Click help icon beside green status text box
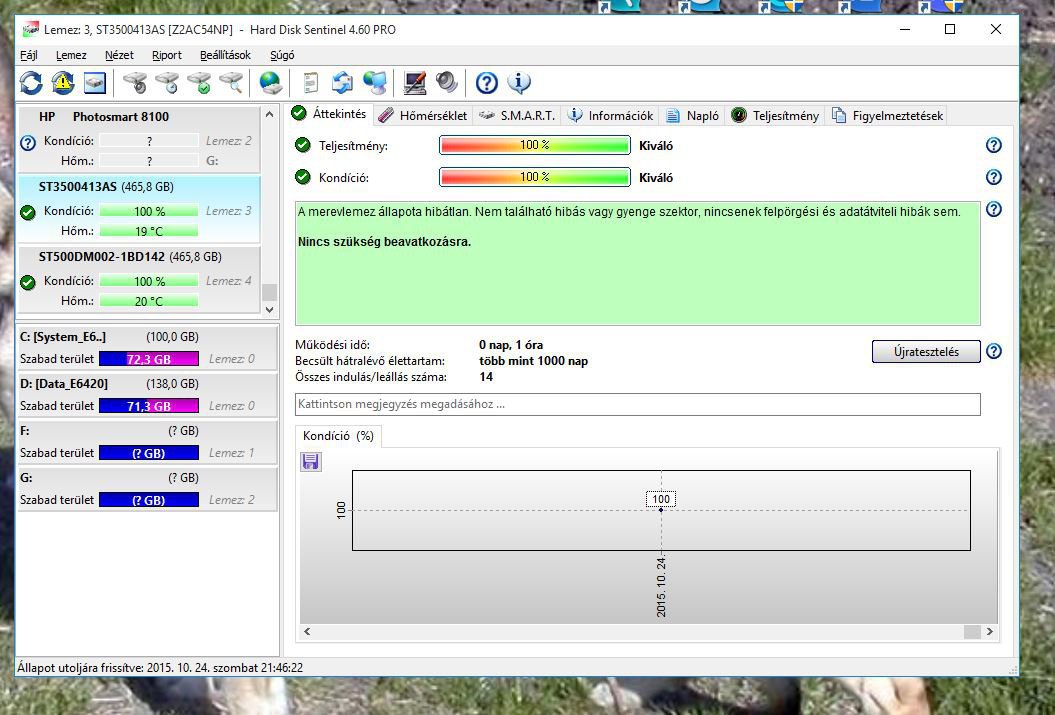This screenshot has width=1055, height=715. point(994,209)
